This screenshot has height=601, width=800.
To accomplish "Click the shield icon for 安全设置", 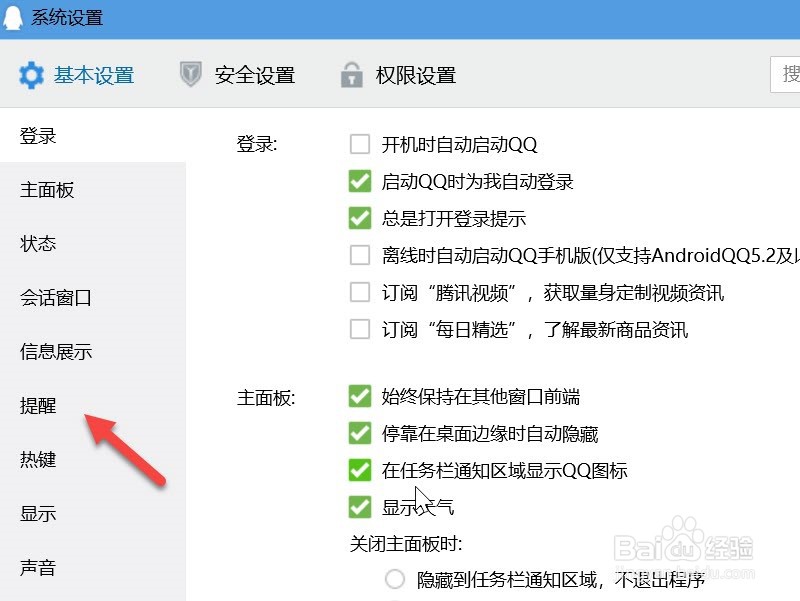I will pos(191,74).
